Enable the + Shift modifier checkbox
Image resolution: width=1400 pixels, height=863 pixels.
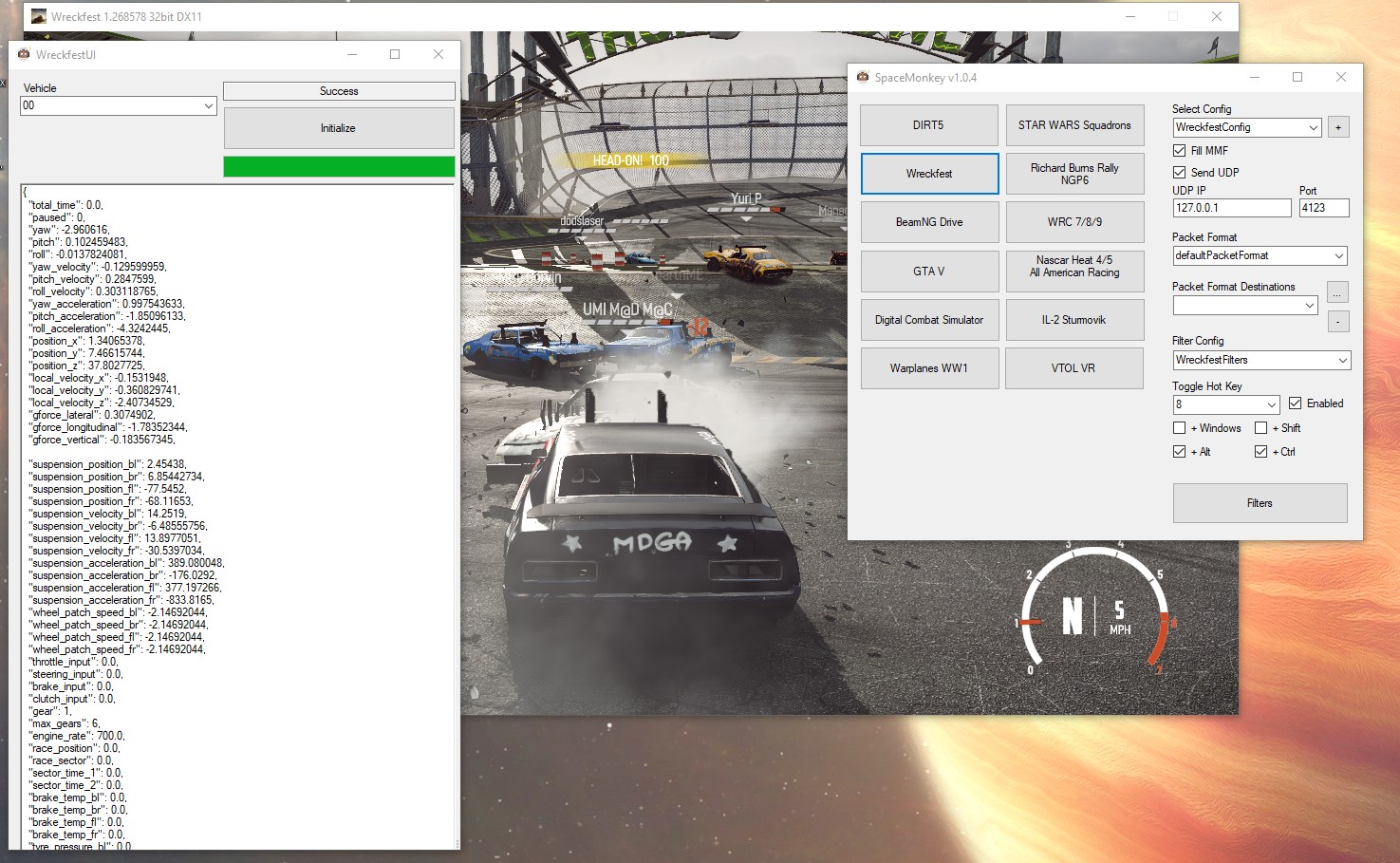pos(1260,428)
